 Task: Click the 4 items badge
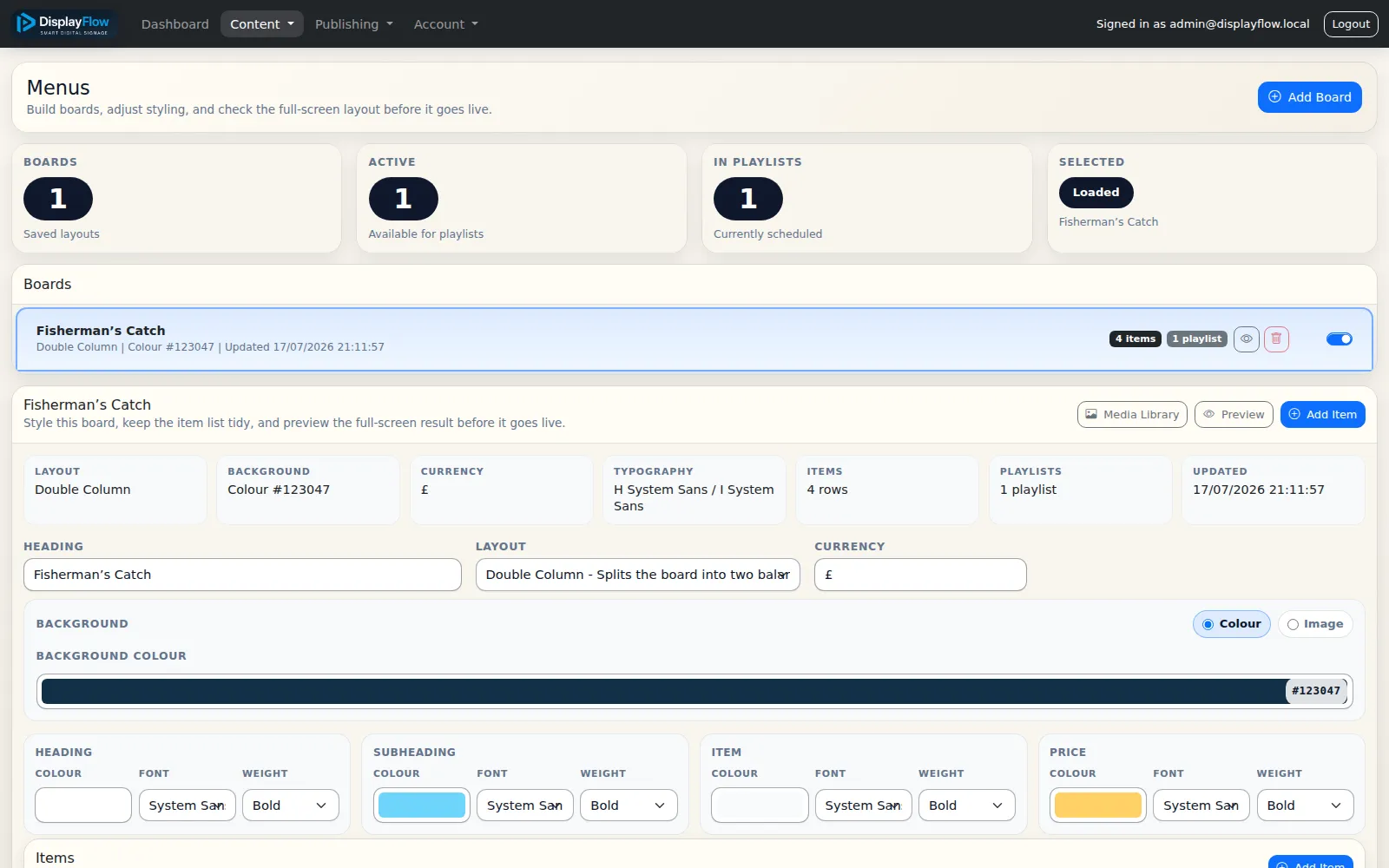1136,339
